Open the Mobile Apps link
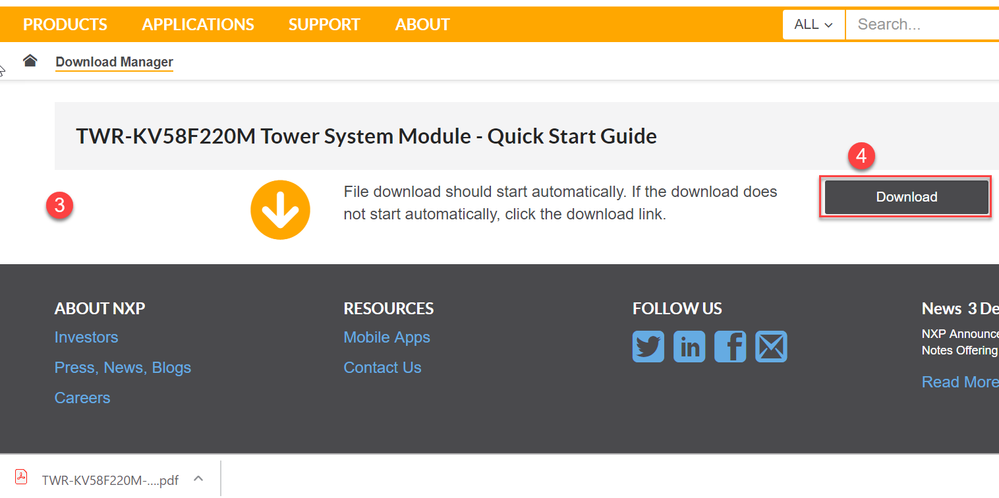 pos(387,337)
